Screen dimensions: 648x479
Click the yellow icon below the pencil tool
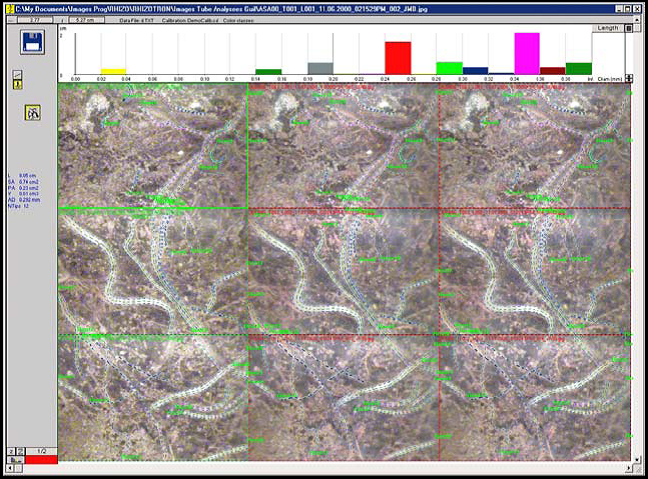click(17, 86)
